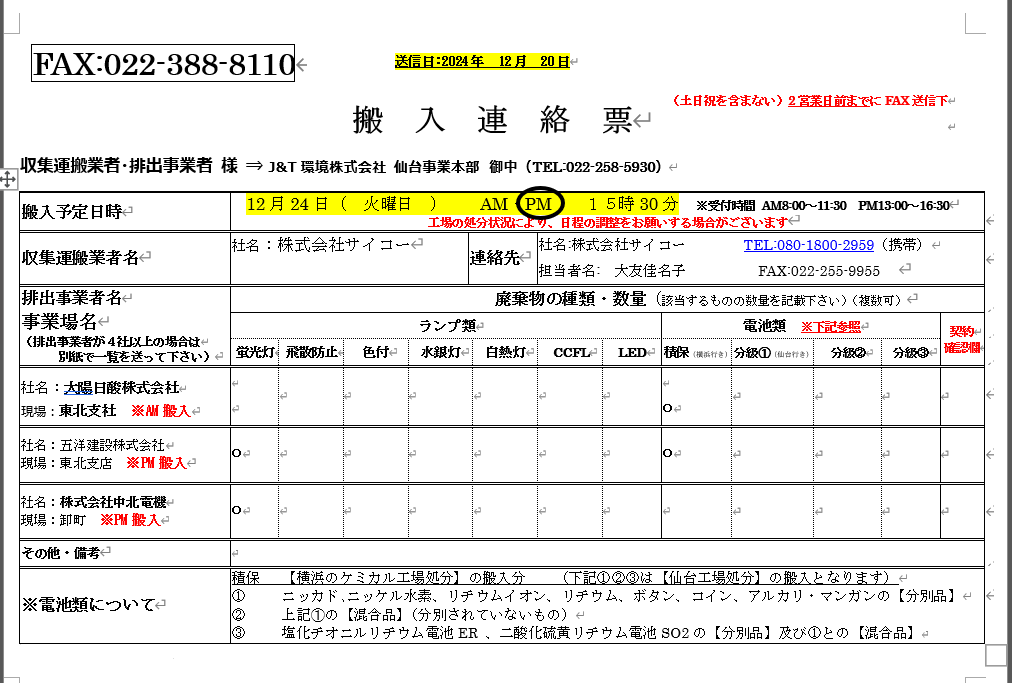Image resolution: width=1012 pixels, height=683 pixels.
Task: Click the highlighted 12月24日 delivery date
Action: pos(287,204)
